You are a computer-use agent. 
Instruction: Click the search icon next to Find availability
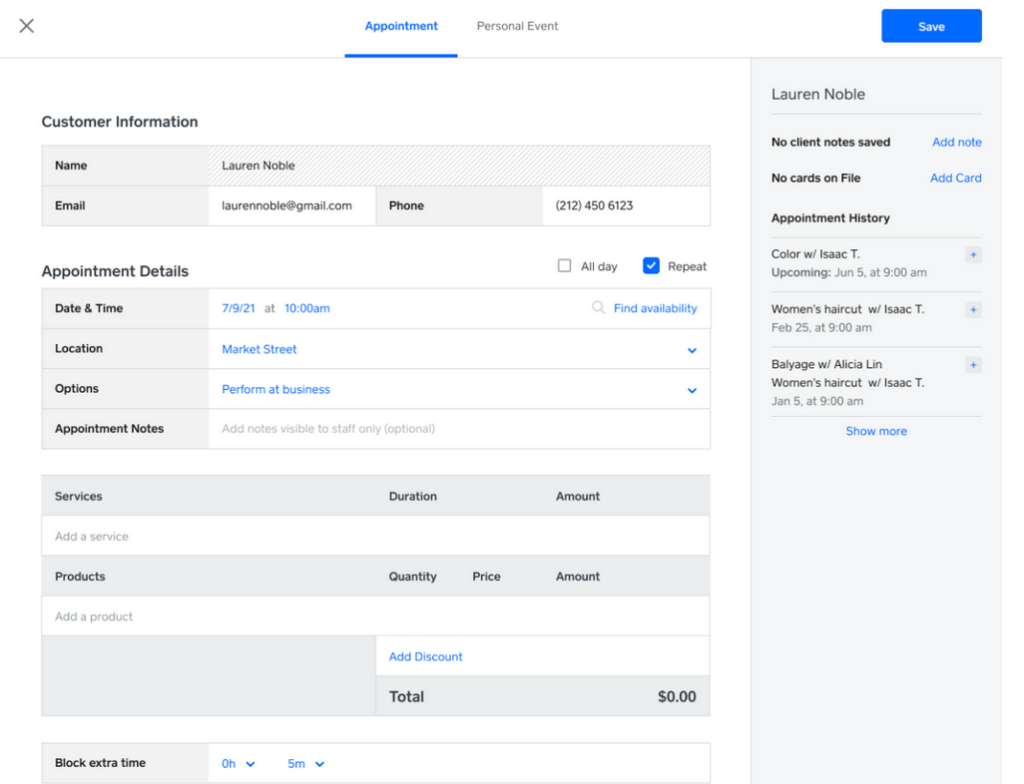coord(597,308)
